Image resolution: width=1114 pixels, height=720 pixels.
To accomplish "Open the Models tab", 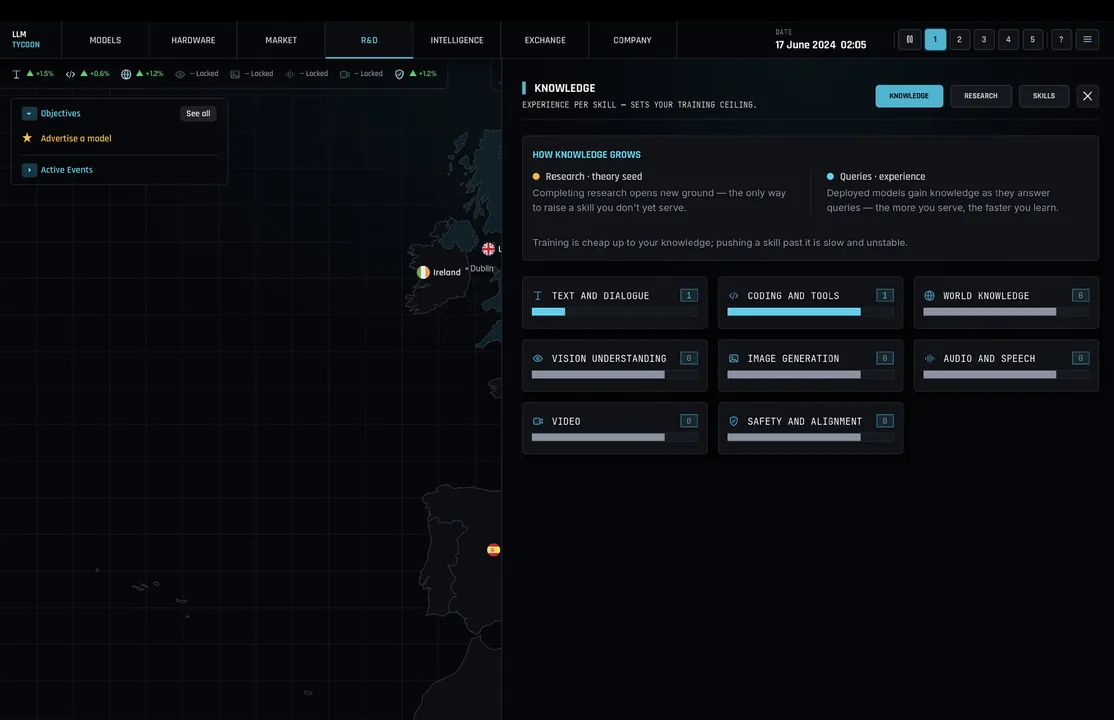I will [105, 41].
